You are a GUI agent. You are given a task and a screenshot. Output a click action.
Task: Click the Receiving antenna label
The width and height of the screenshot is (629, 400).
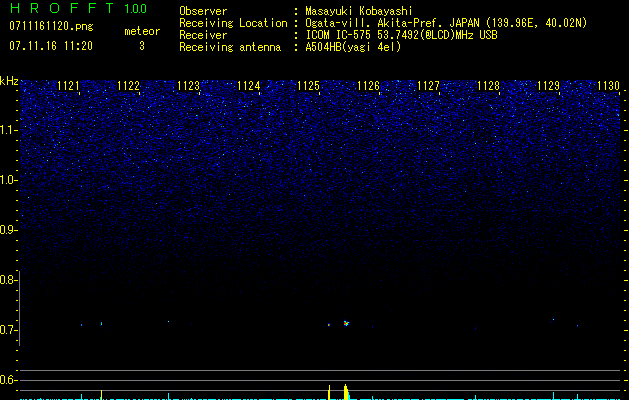coord(230,47)
